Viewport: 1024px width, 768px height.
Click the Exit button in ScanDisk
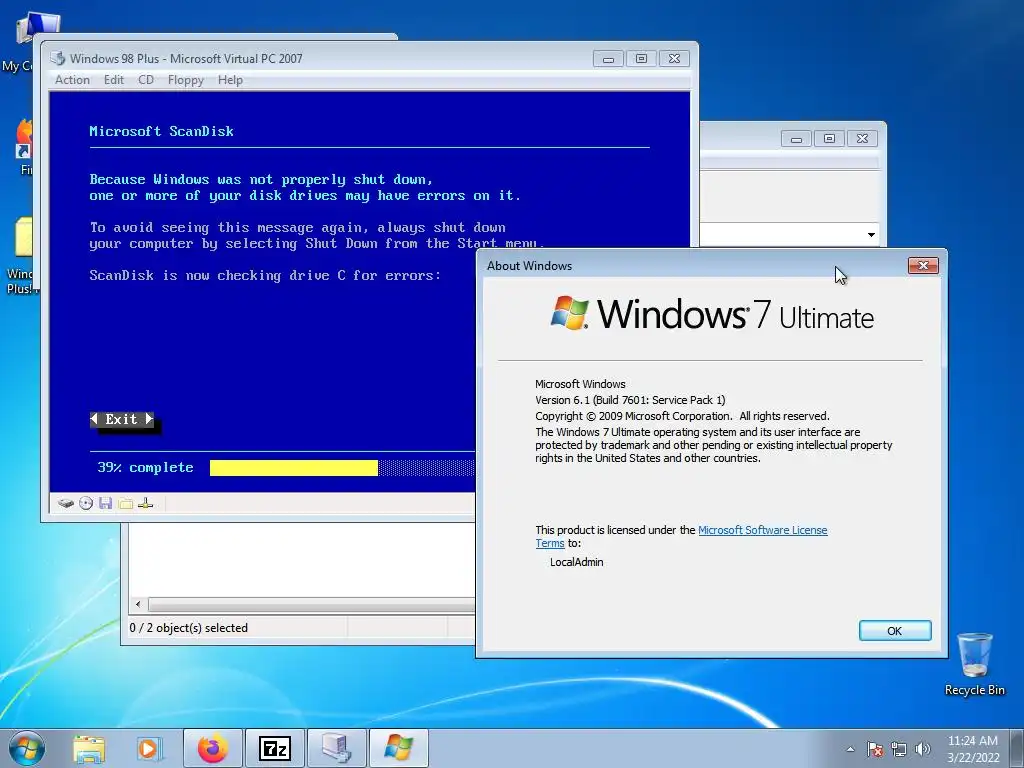(122, 419)
